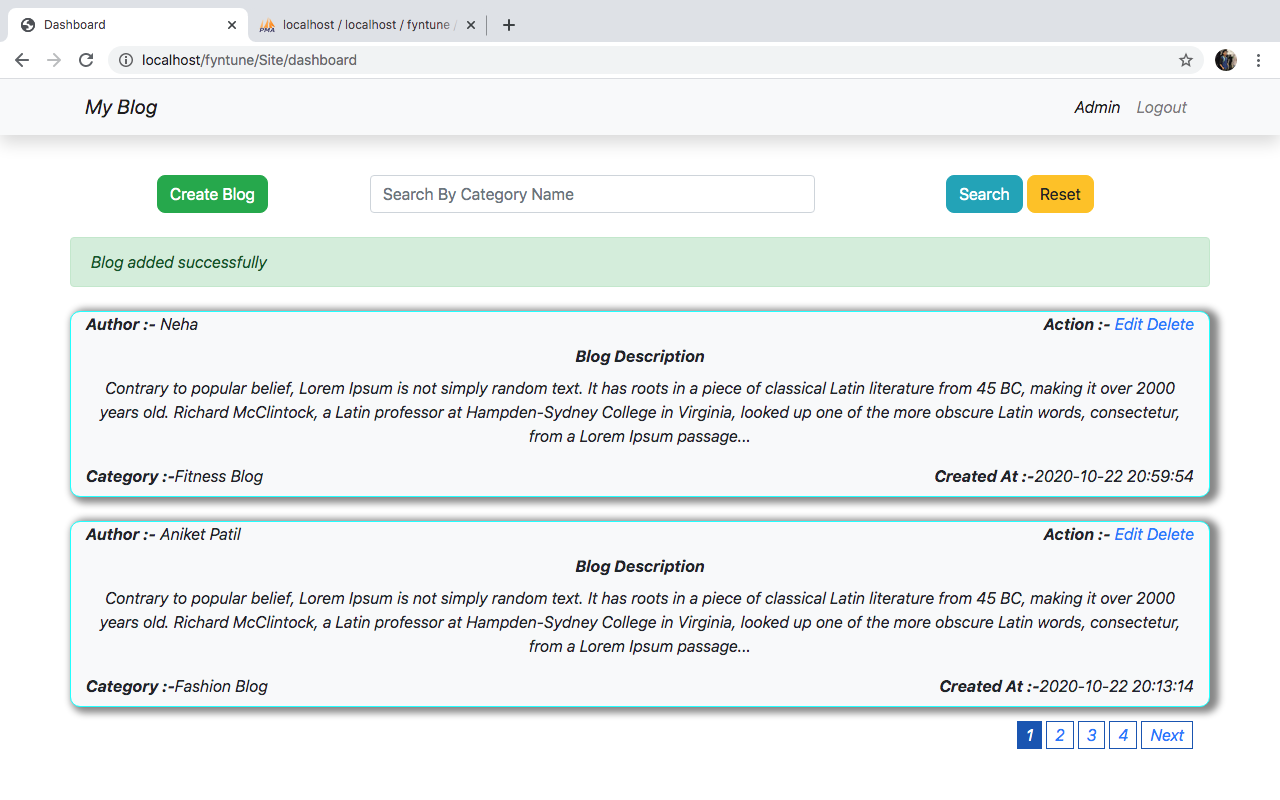The image size is (1280, 800).
Task: Focus the Search By Category Name field
Action: [592, 194]
